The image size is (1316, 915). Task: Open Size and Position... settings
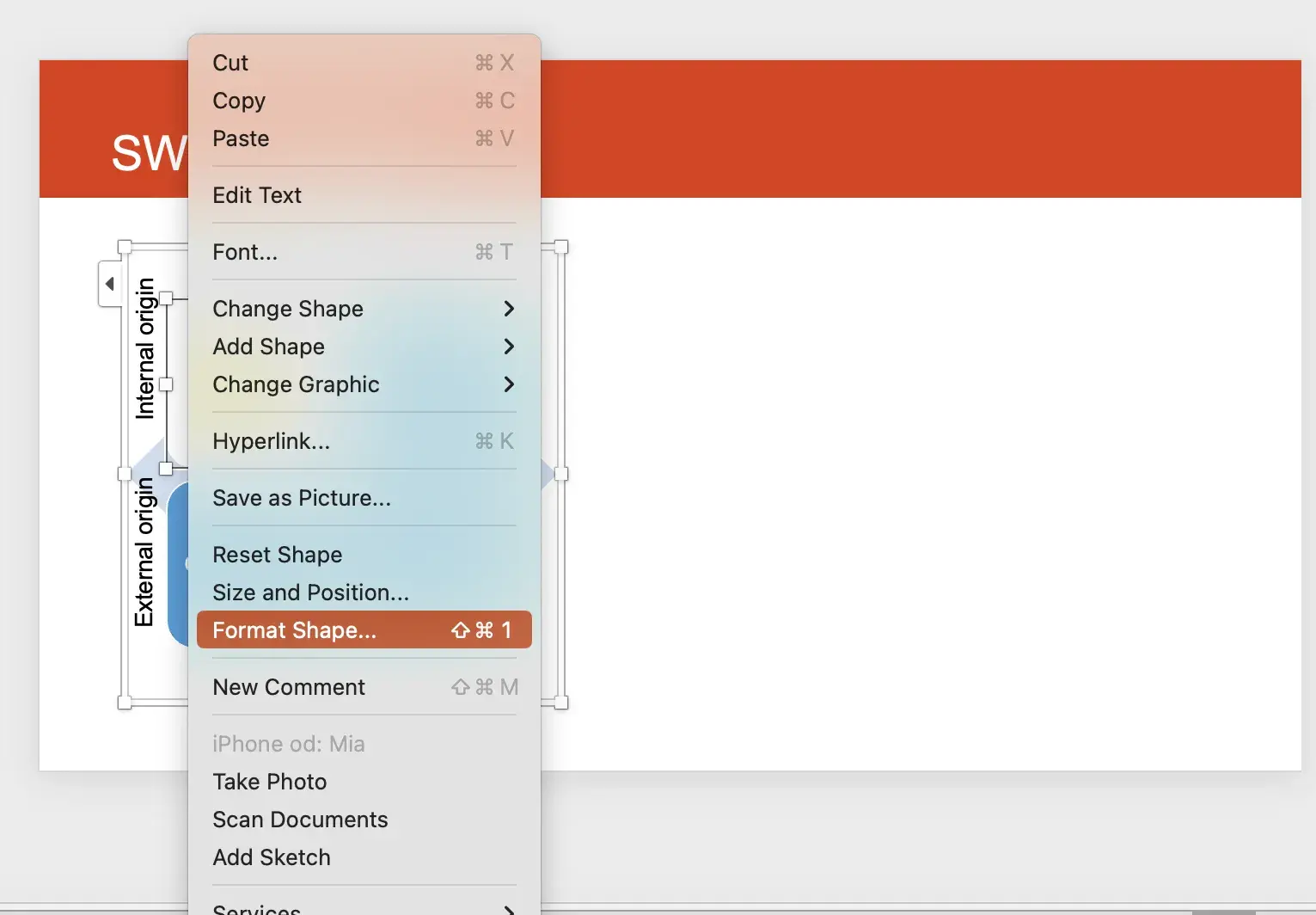pos(310,593)
